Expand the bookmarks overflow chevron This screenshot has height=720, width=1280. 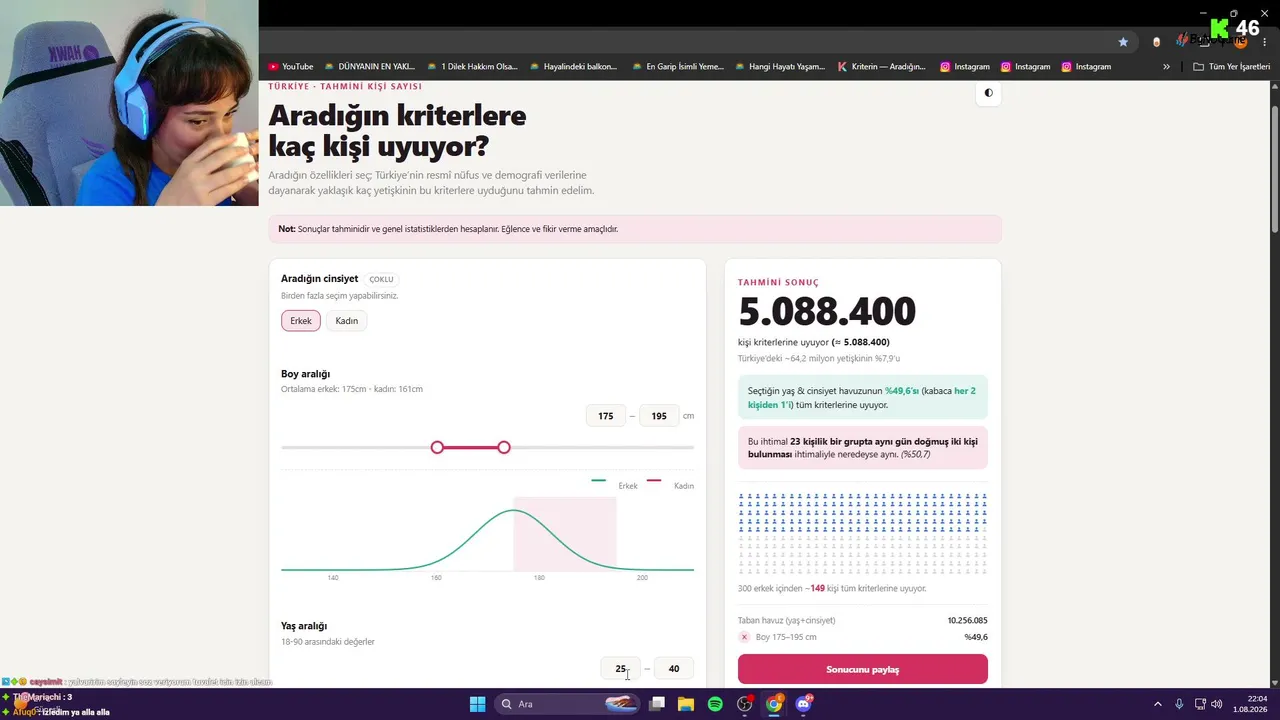click(x=1166, y=67)
